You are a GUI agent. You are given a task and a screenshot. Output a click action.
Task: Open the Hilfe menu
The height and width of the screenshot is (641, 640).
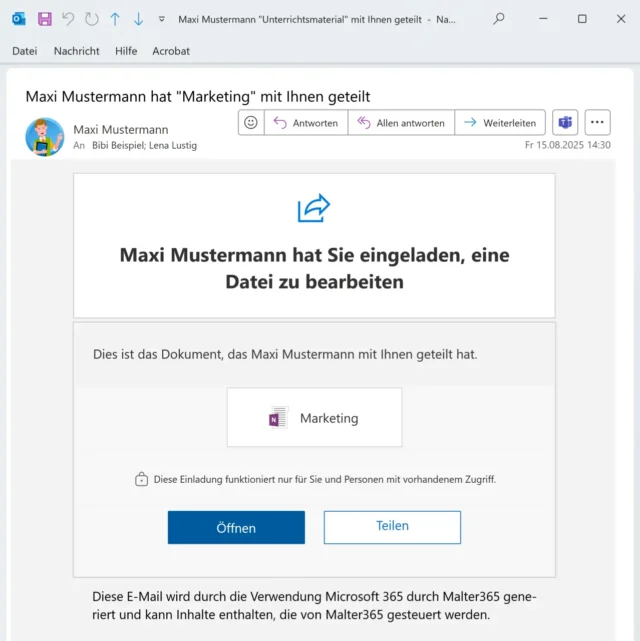pos(126,51)
